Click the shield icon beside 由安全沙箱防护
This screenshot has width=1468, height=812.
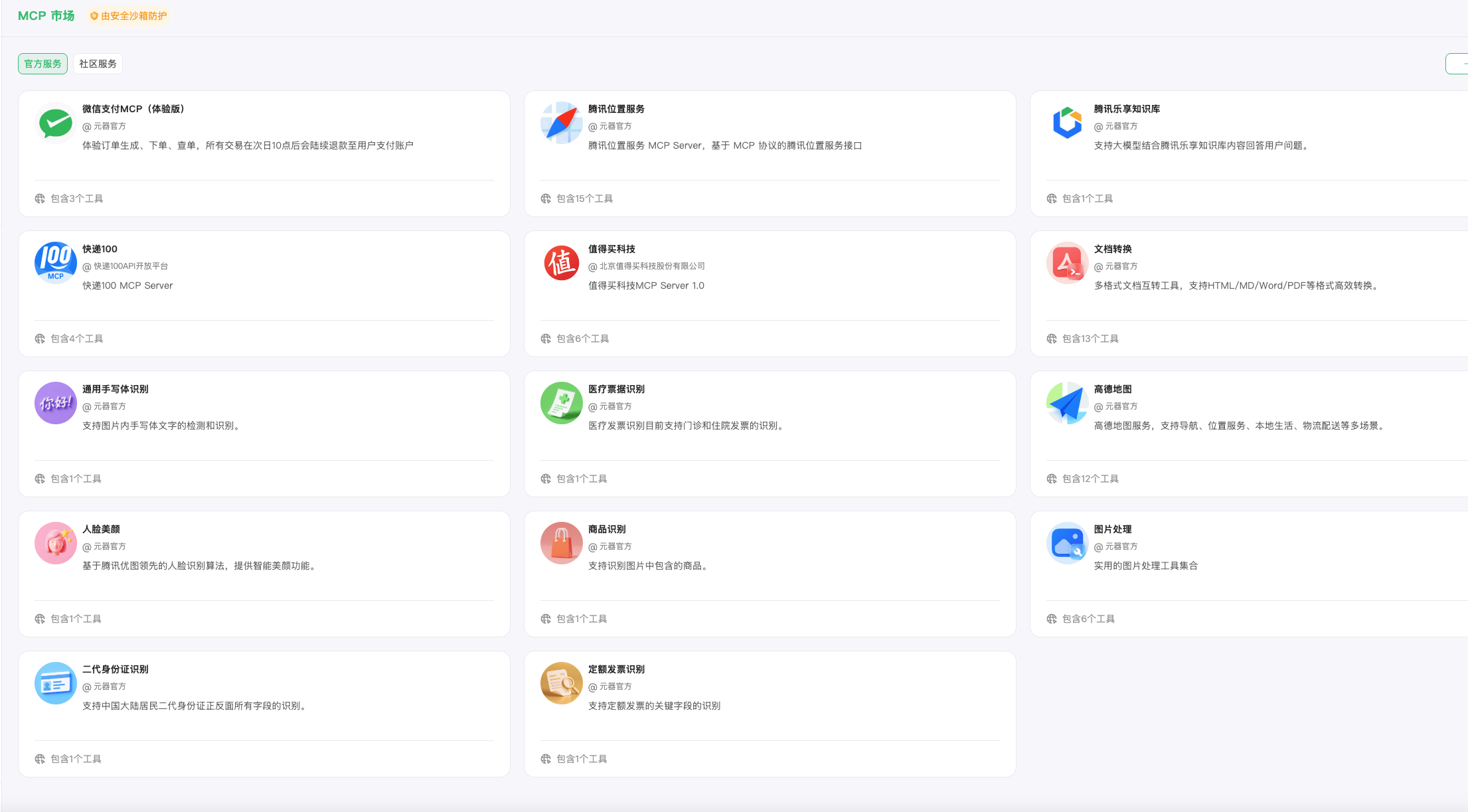(x=94, y=16)
